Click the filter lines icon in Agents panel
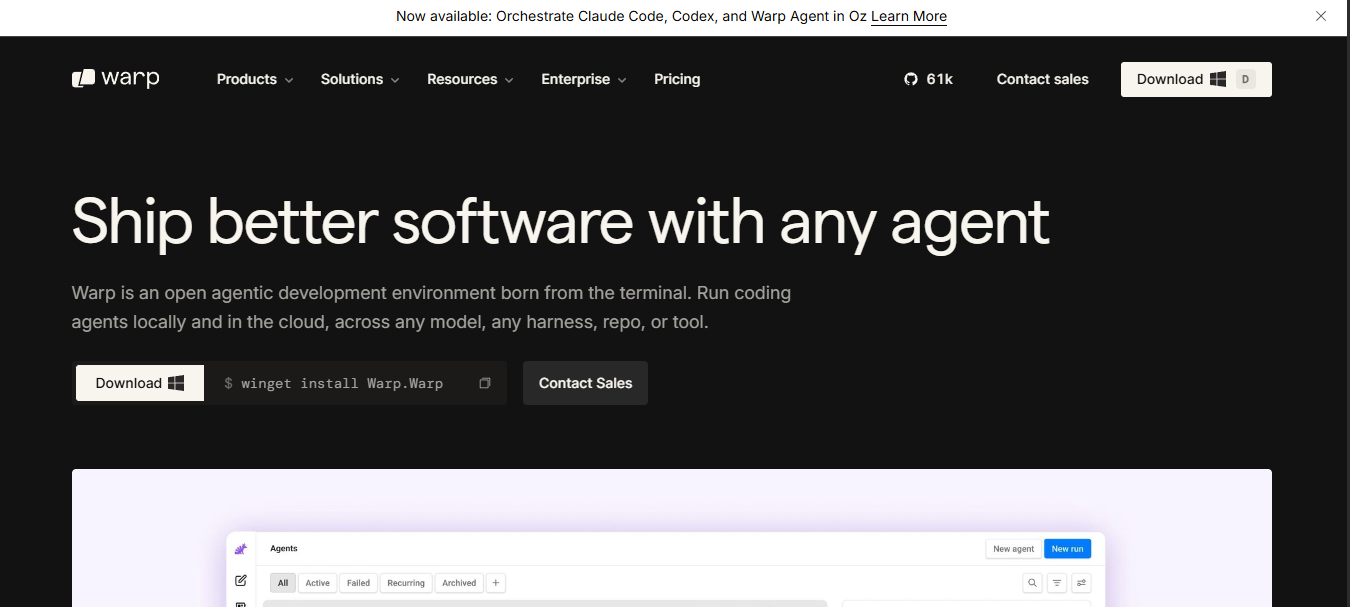Viewport: 1350px width, 607px height. tap(1057, 582)
